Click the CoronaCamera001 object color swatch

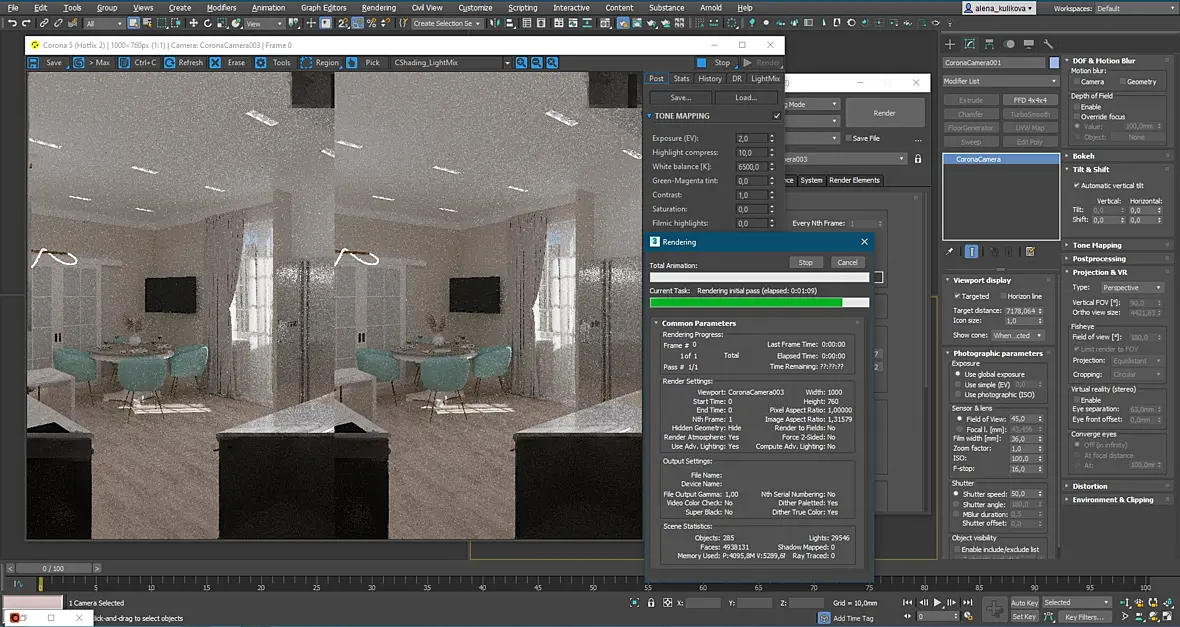click(1054, 63)
